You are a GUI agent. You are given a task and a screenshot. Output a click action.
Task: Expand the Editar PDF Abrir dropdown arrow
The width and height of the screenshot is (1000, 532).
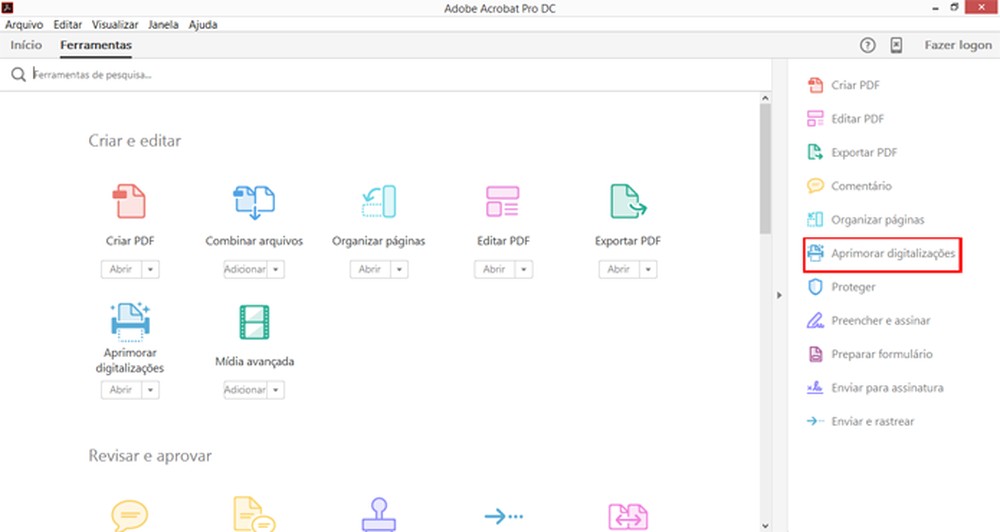click(x=524, y=269)
